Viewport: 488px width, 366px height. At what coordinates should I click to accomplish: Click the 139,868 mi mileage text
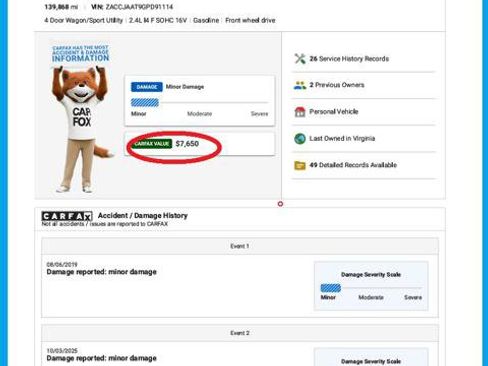click(x=61, y=7)
